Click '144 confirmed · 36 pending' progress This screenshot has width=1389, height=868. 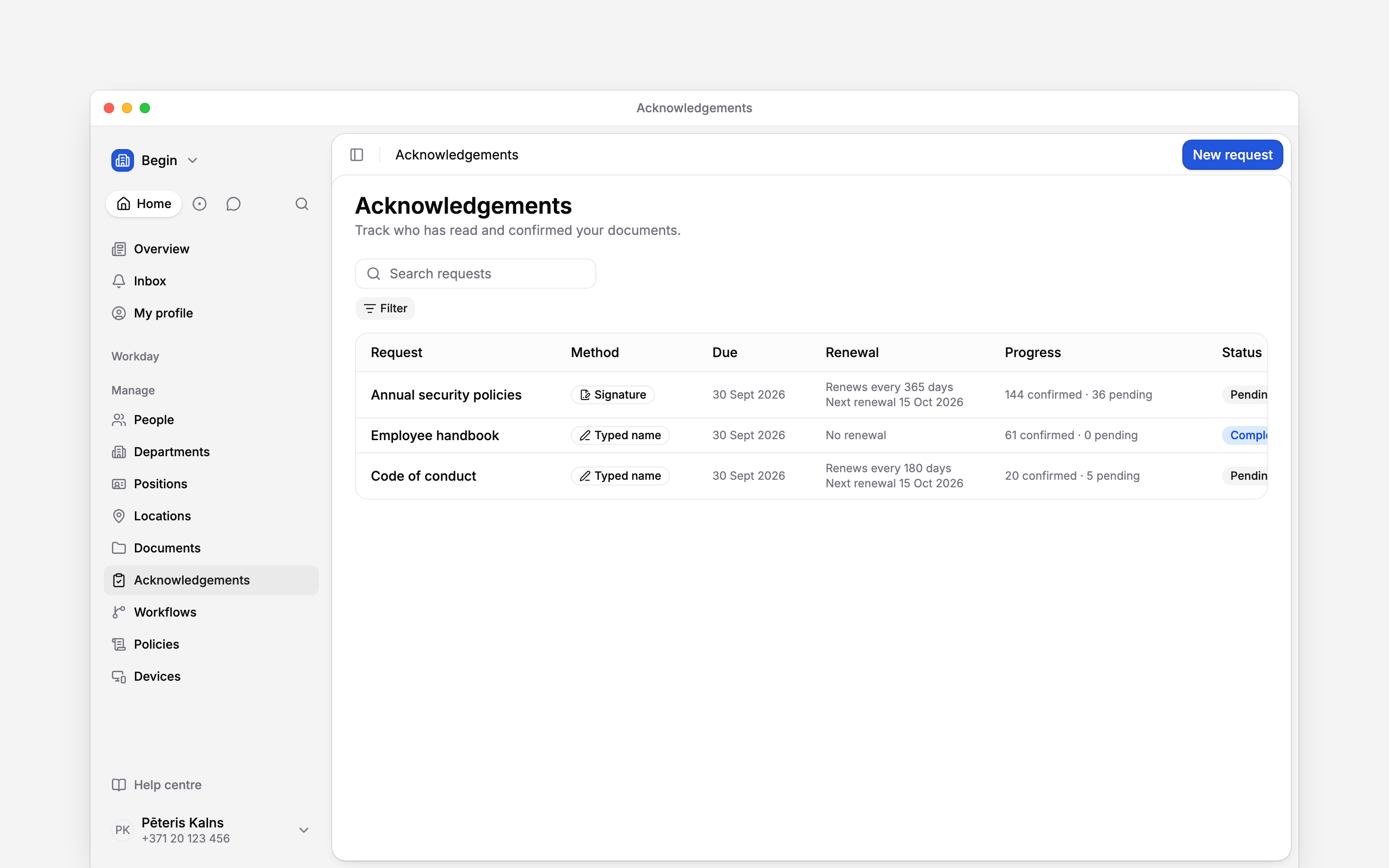(x=1078, y=395)
